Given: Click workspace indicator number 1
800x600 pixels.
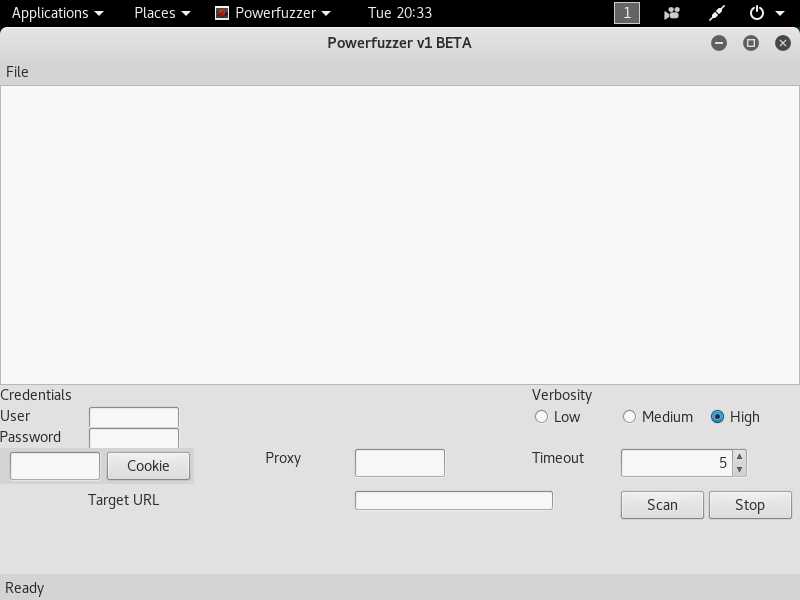Looking at the screenshot, I should click(627, 13).
